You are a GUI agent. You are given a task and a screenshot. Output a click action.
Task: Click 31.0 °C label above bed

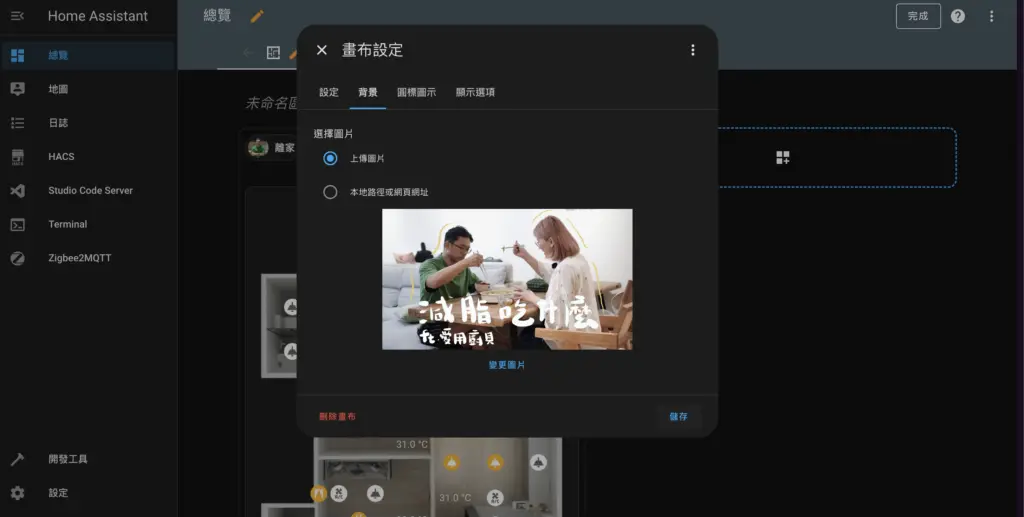click(412, 445)
